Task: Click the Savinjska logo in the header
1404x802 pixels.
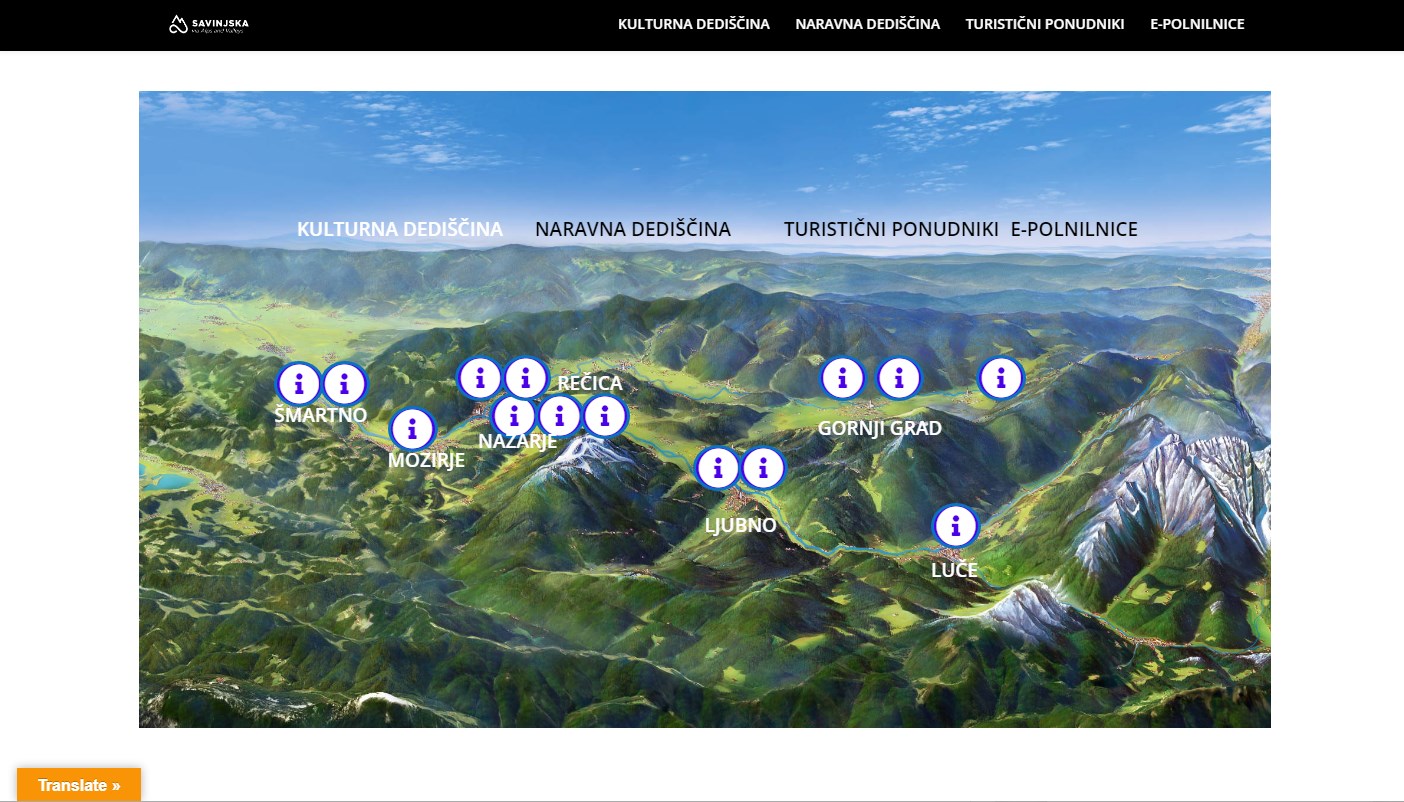Action: tap(208, 25)
